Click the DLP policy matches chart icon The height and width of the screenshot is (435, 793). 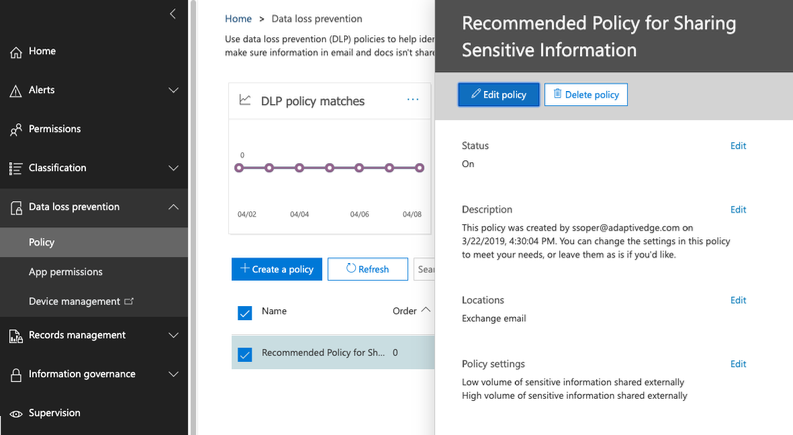(x=245, y=100)
